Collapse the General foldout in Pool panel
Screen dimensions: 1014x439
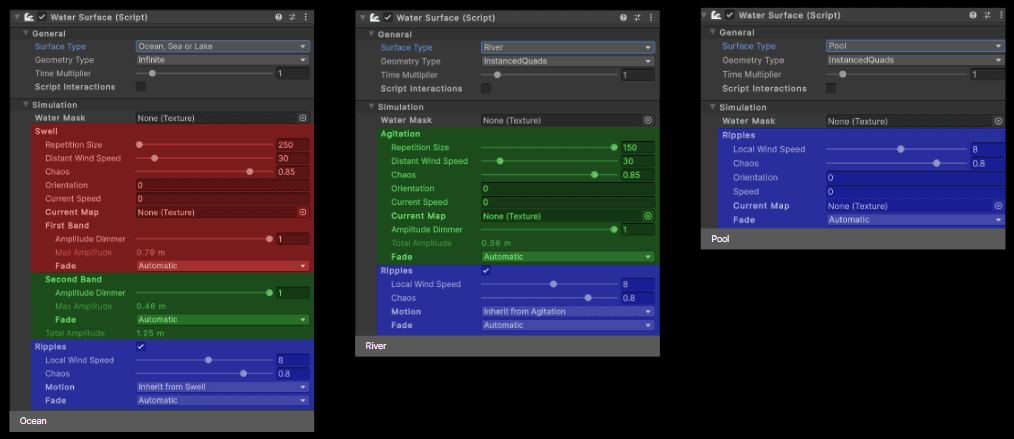click(713, 32)
